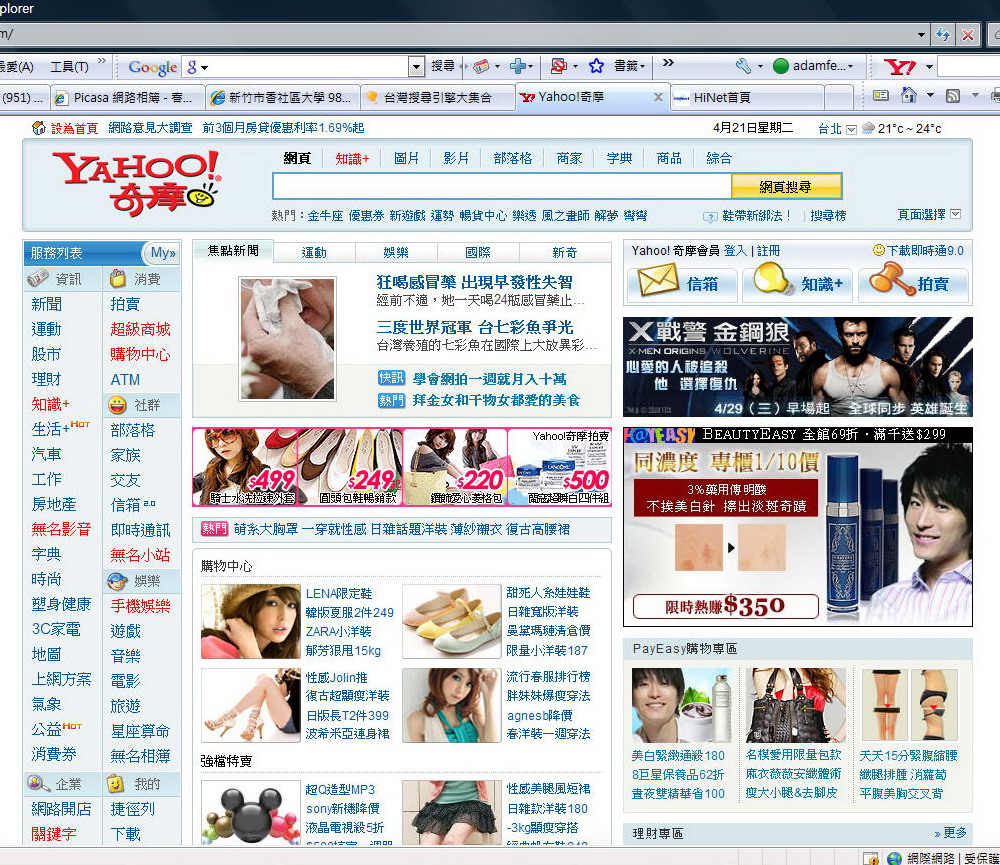Click the 註冊 link
The width and height of the screenshot is (1000, 865).
point(768,251)
